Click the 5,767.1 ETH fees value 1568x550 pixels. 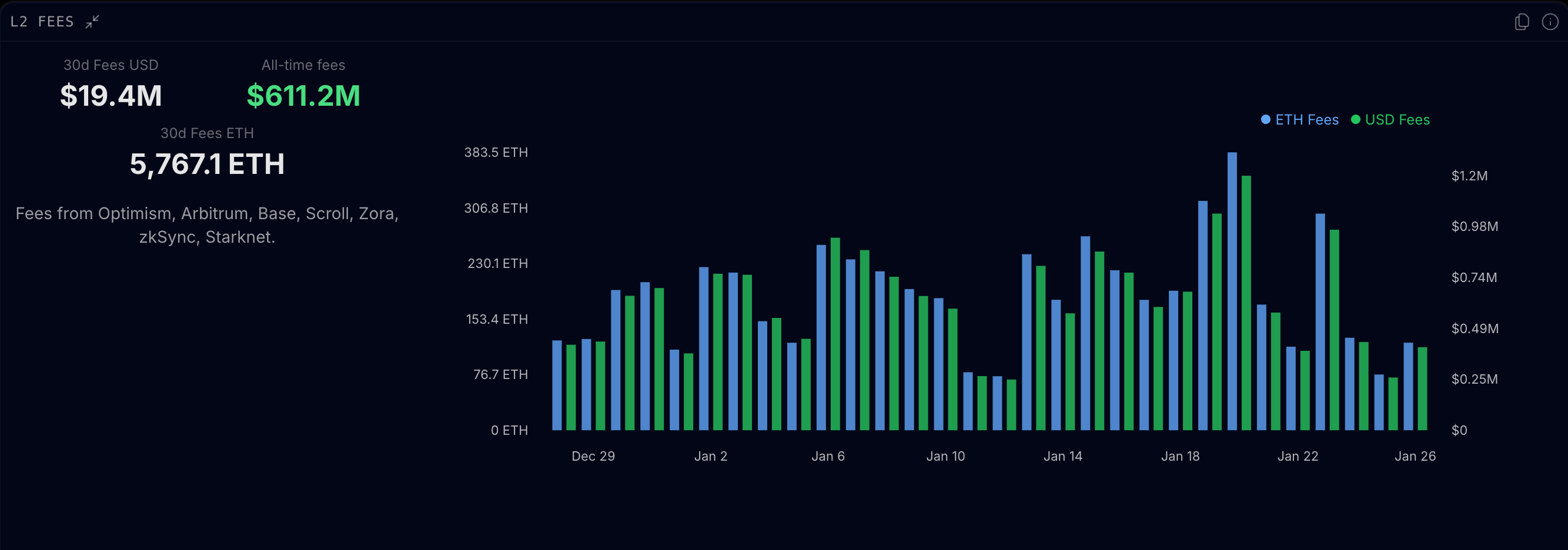pos(207,165)
